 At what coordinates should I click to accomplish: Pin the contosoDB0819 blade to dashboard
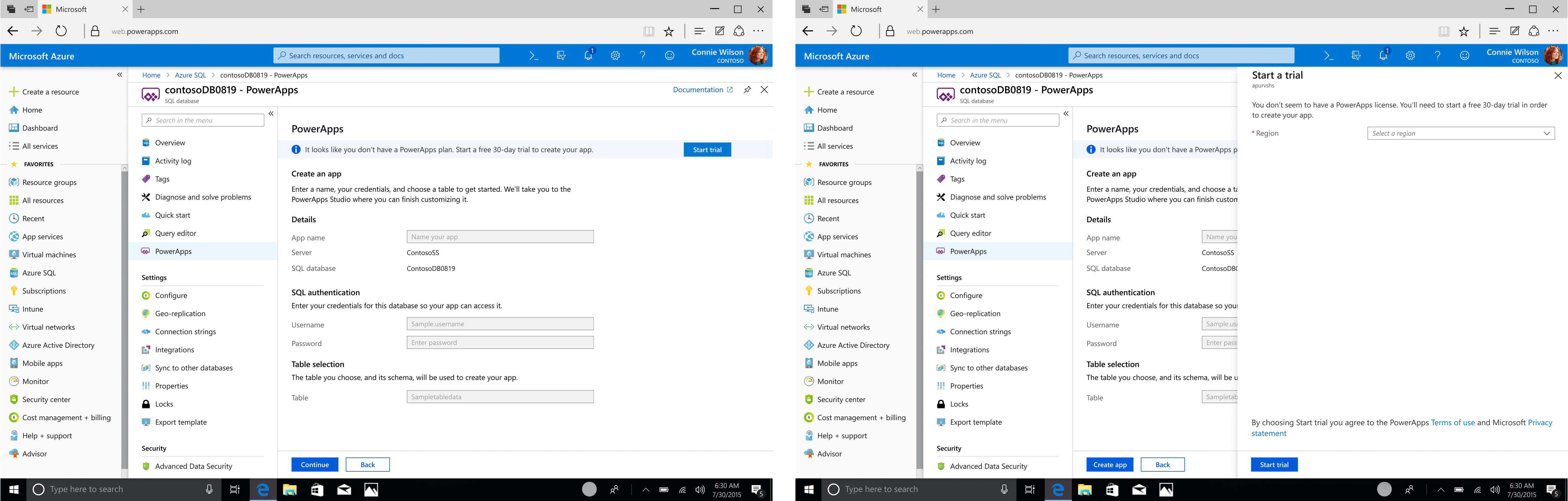pyautogui.click(x=747, y=90)
